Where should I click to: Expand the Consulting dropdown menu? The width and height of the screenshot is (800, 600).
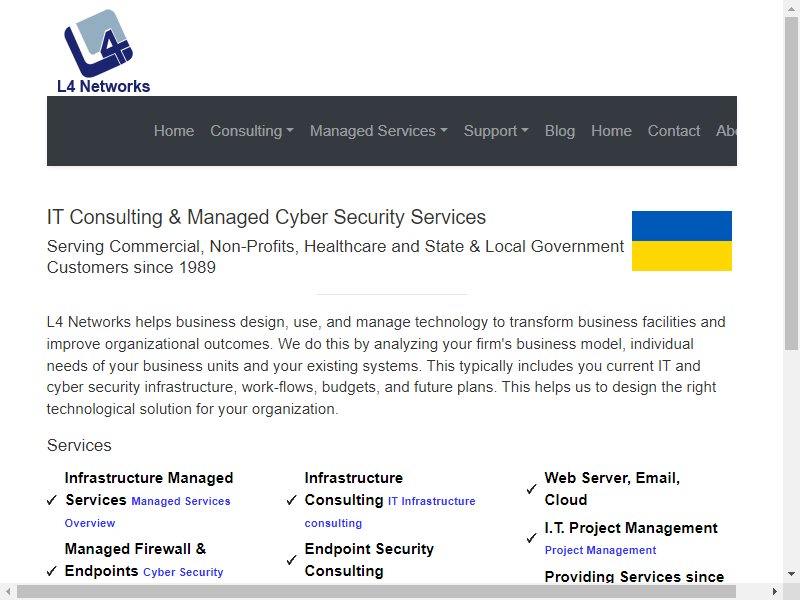[252, 131]
